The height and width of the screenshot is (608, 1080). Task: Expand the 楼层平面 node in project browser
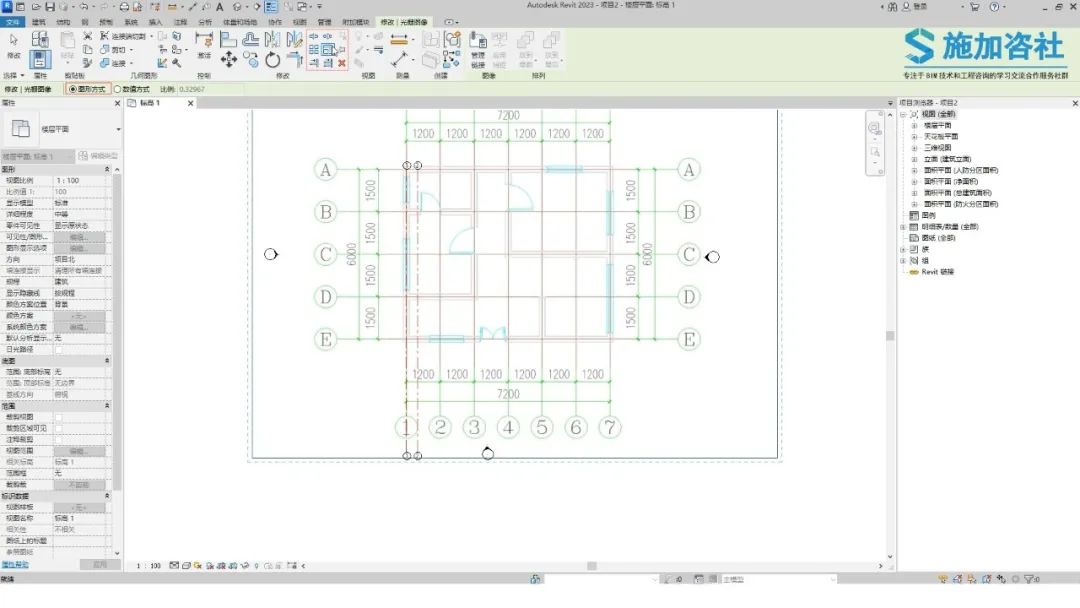(x=915, y=126)
